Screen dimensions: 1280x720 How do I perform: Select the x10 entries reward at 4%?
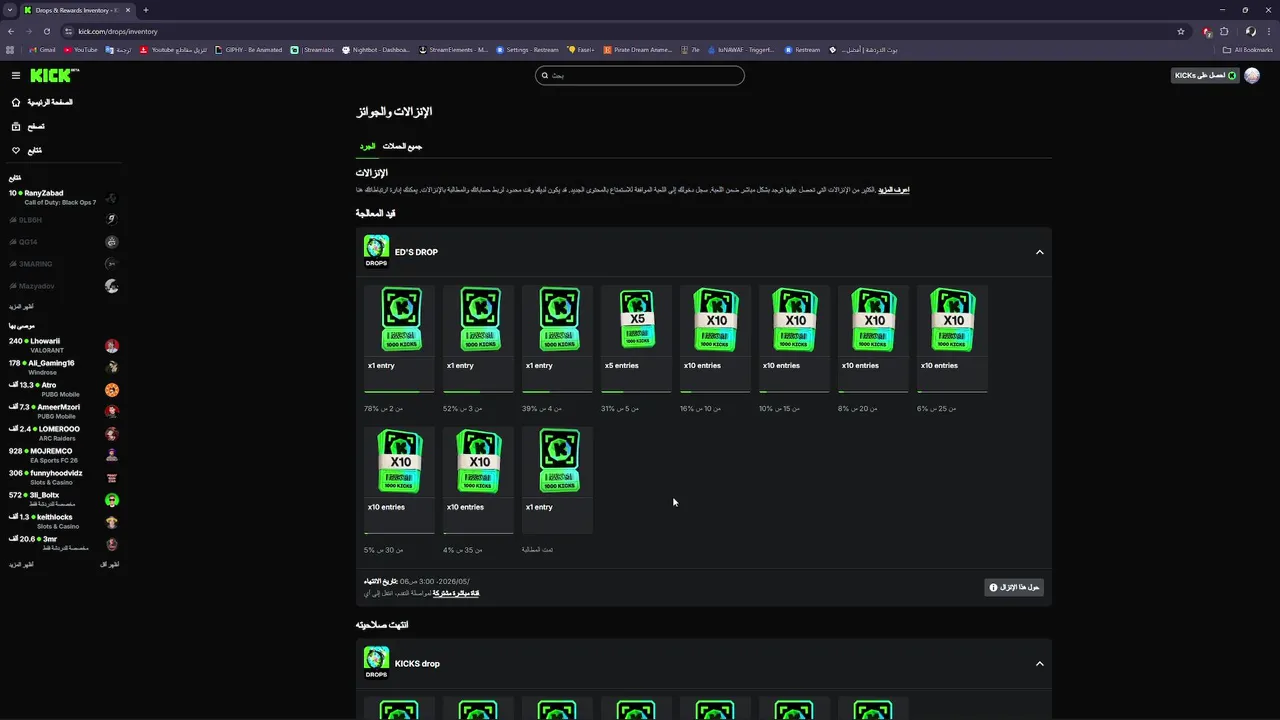coord(478,480)
